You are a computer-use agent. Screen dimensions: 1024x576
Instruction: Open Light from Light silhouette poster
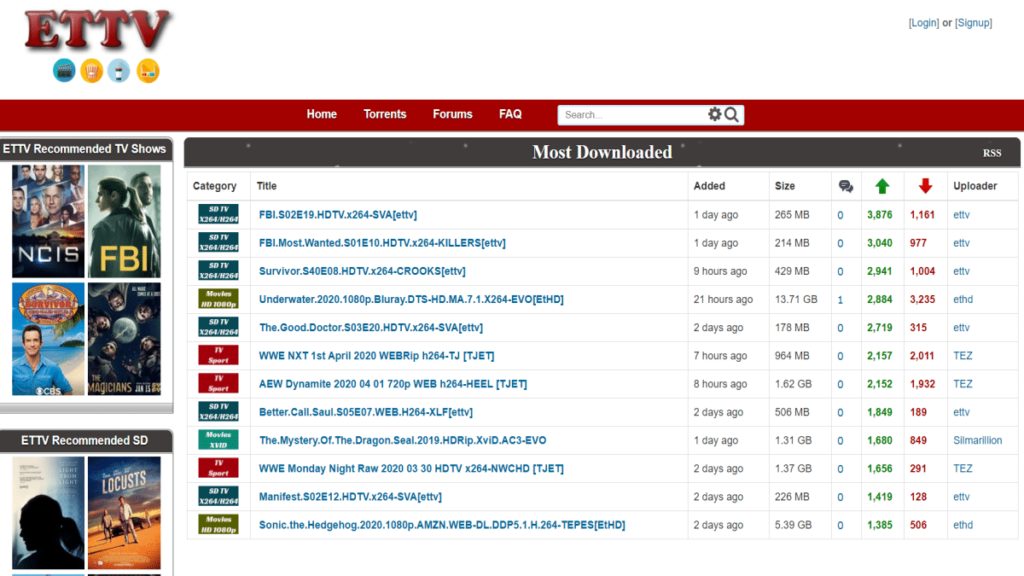(48, 513)
